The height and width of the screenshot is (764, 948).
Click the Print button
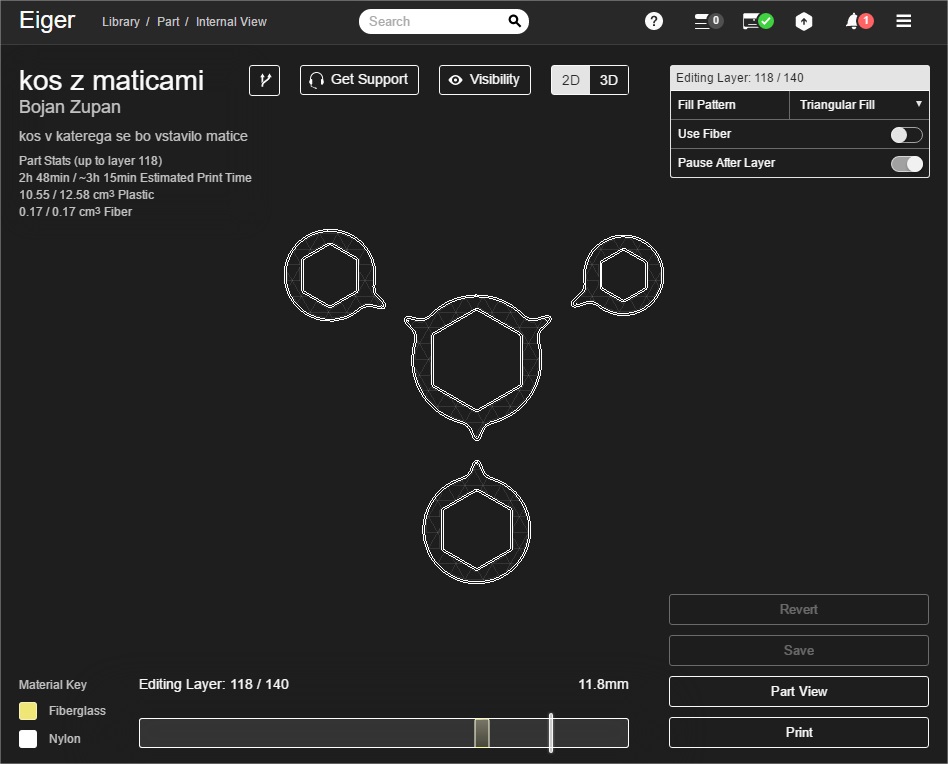(798, 732)
